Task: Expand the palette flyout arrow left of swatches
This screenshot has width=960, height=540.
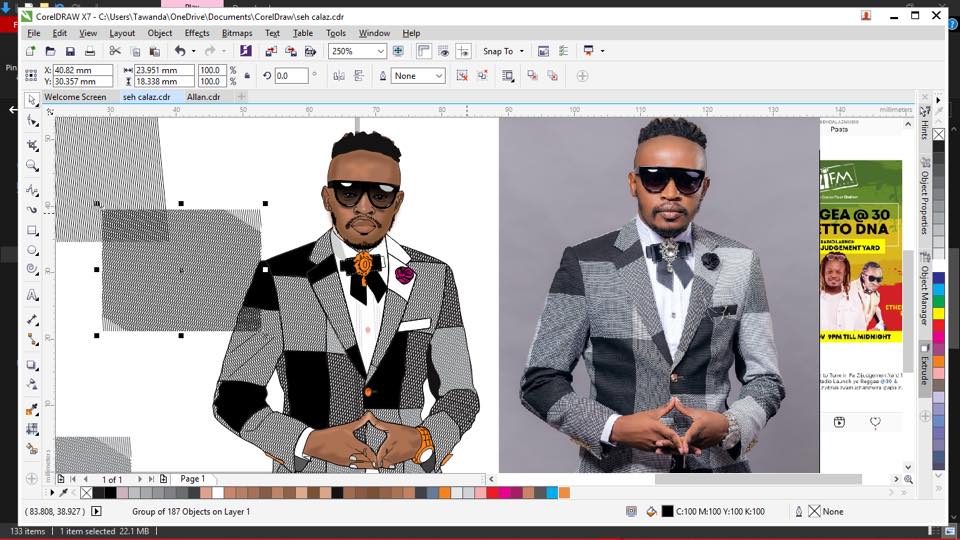Action: pos(52,493)
